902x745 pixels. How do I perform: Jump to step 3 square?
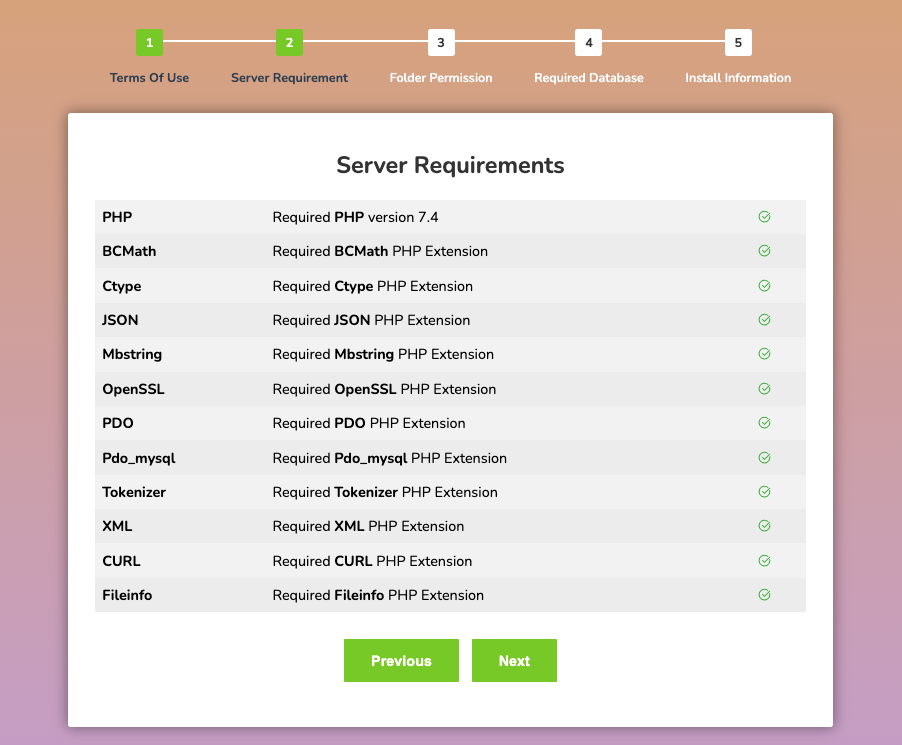[441, 43]
